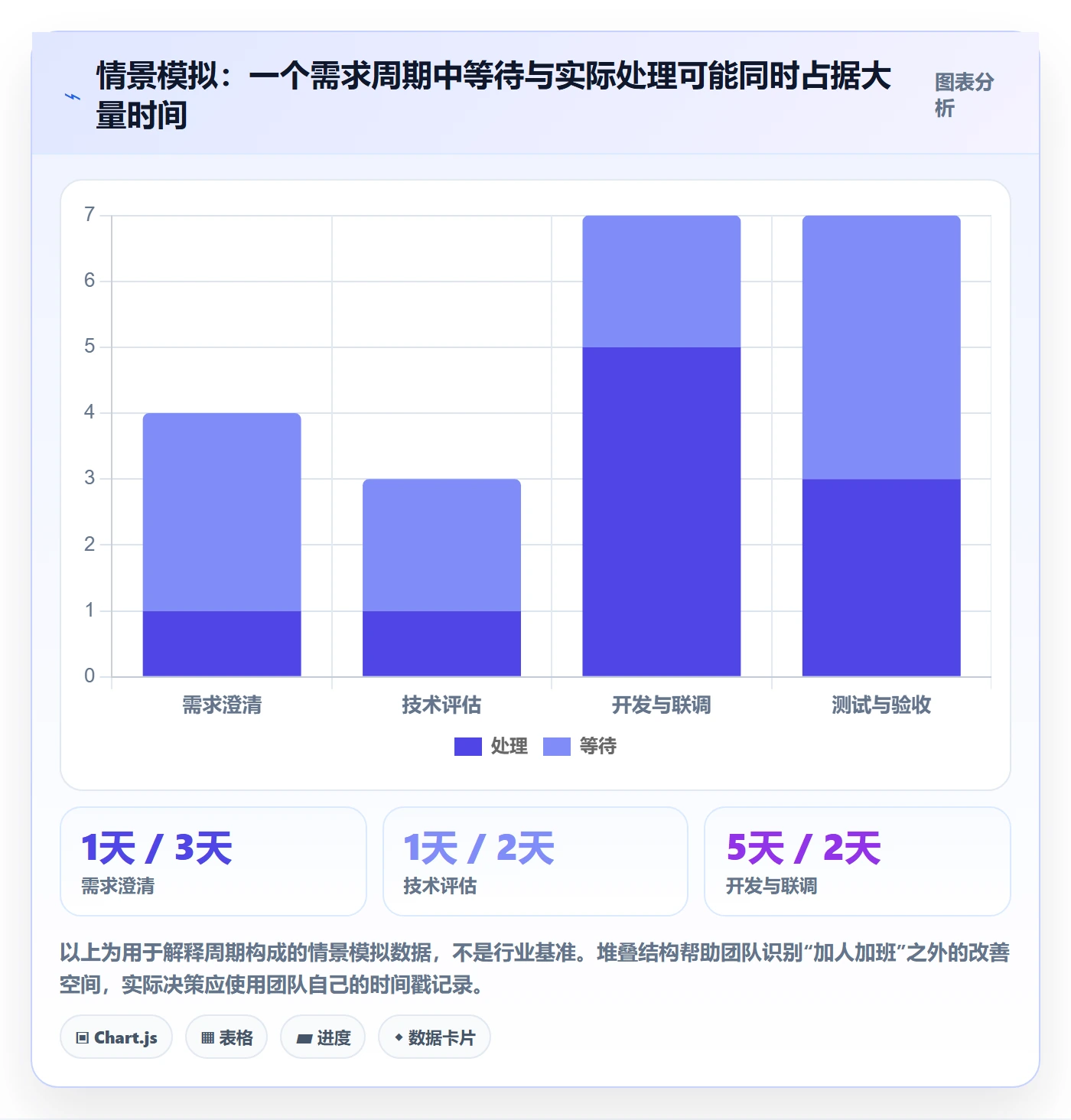Select the 5天 / 2天 开发与联调 card
1071x1120 pixels.
tap(858, 861)
